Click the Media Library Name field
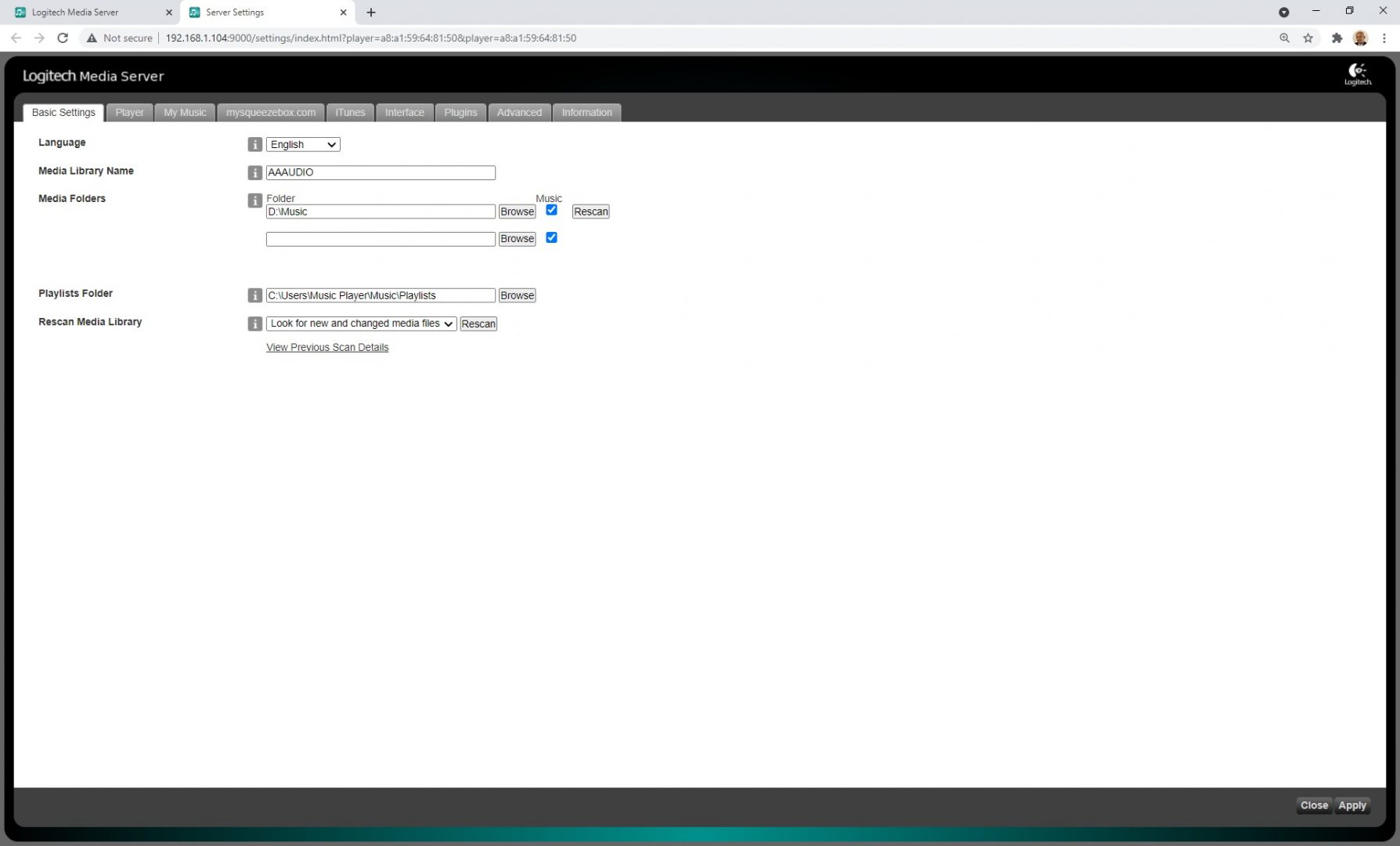The image size is (1400, 846). point(381,172)
